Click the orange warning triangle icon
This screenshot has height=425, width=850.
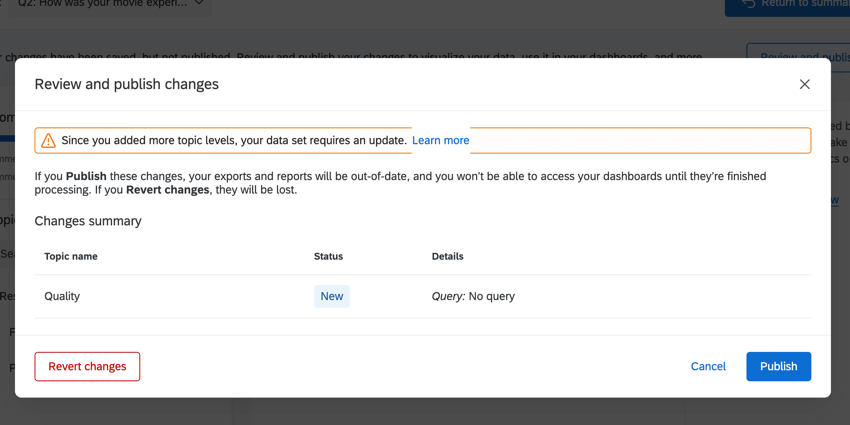pyautogui.click(x=48, y=141)
